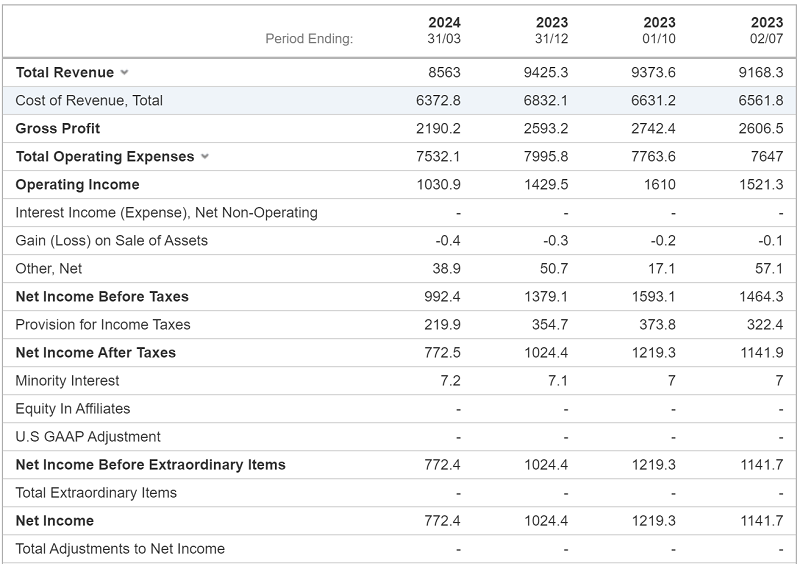Screen dimensions: 800x564
Task: Expand the Total Revenue row arrow
Action: coord(125,73)
